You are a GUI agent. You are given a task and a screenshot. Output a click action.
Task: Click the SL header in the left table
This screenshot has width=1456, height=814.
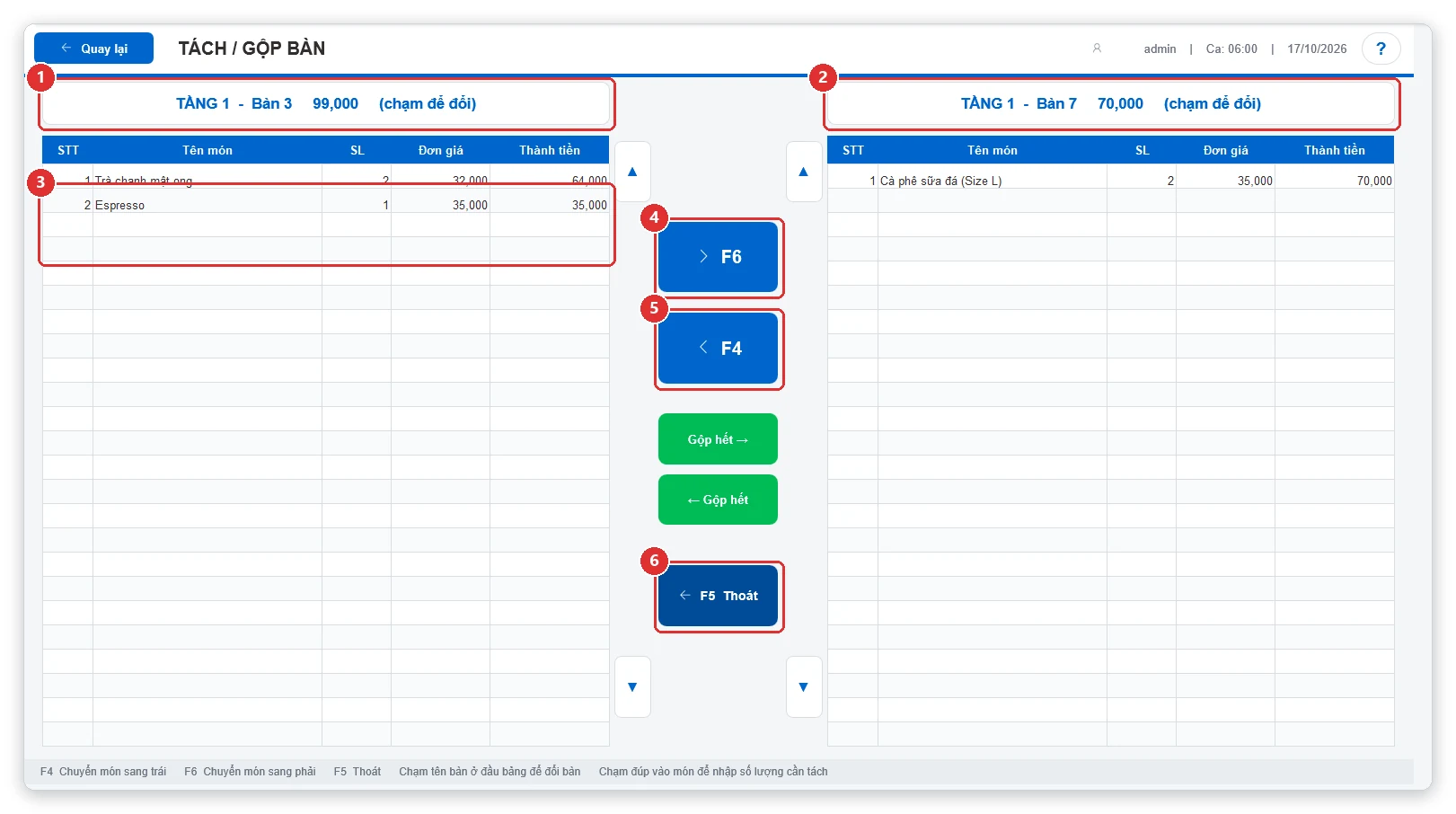(357, 150)
